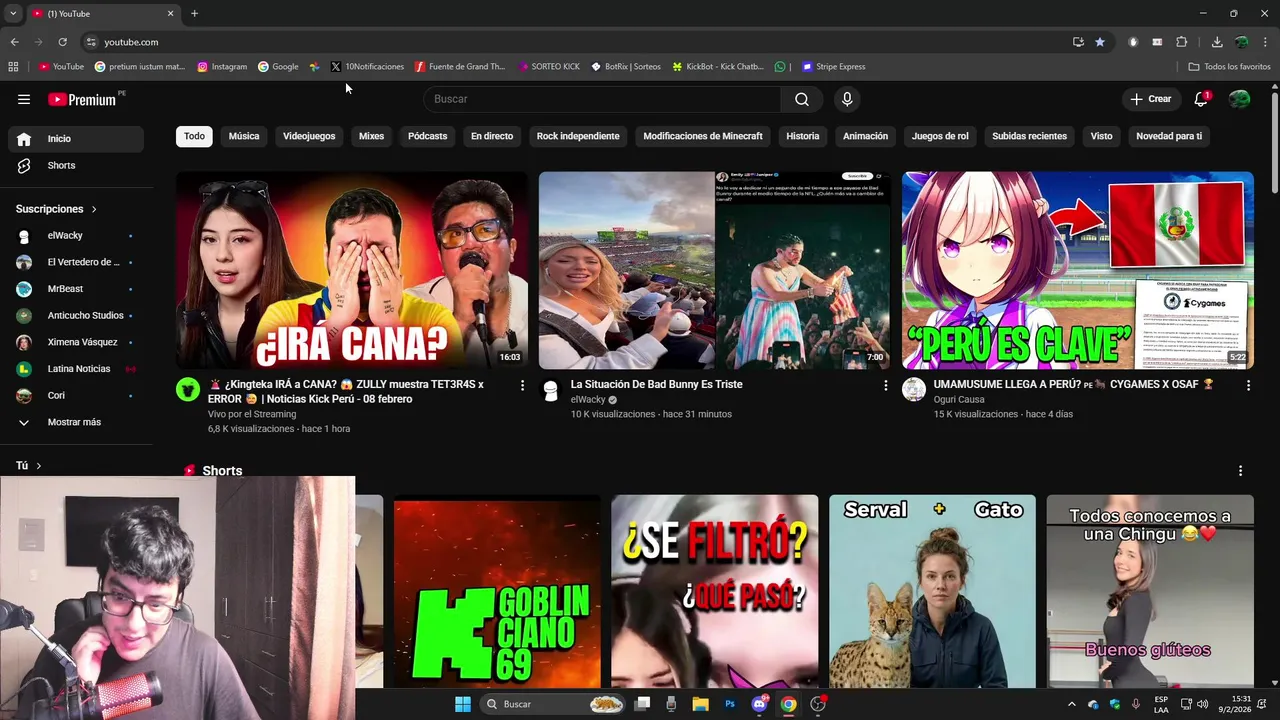
Task: Open the Todos los favoritos folder
Action: tap(1229, 67)
